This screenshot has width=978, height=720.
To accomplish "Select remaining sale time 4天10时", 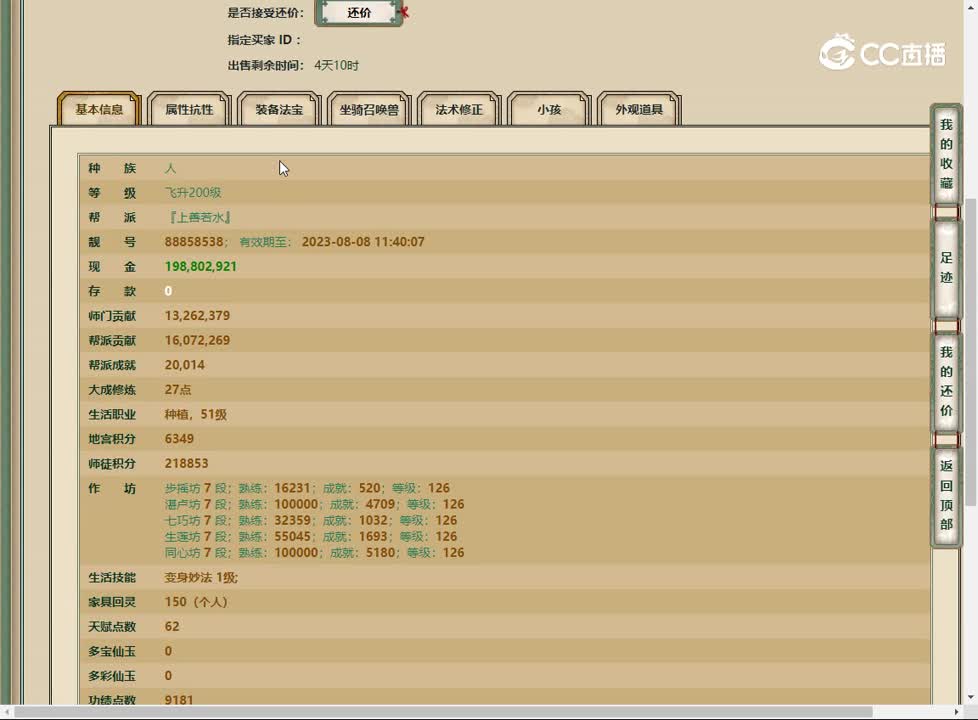I will coord(336,66).
